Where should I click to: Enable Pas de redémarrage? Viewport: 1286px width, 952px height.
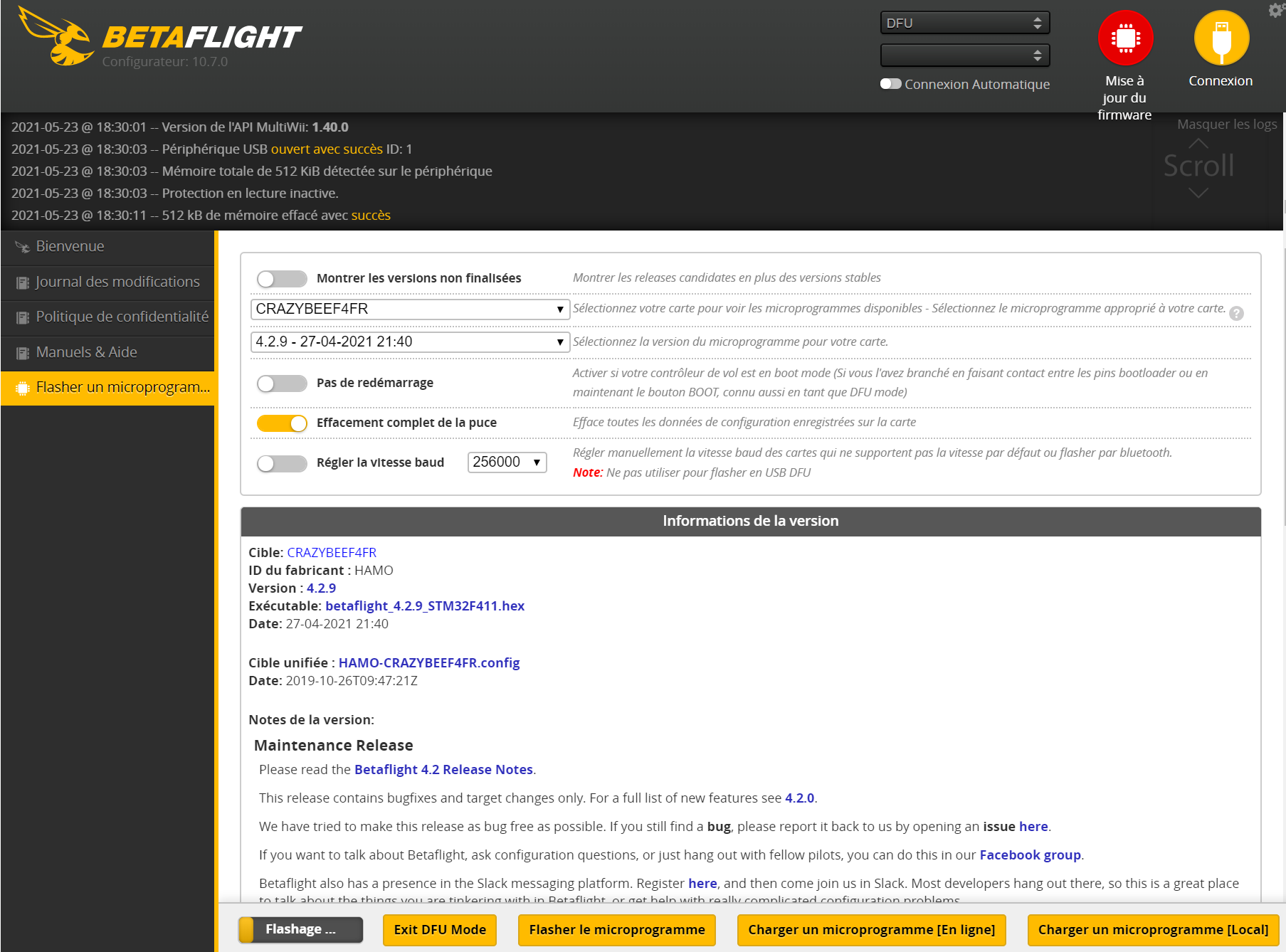(281, 383)
